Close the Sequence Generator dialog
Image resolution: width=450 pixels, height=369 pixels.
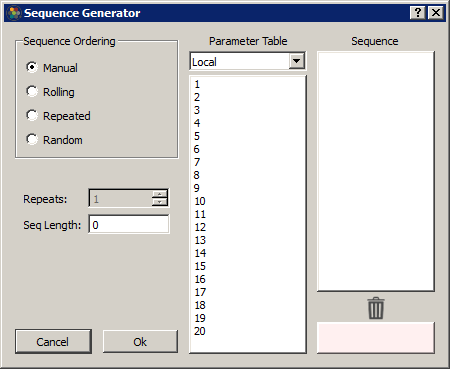(x=436, y=13)
